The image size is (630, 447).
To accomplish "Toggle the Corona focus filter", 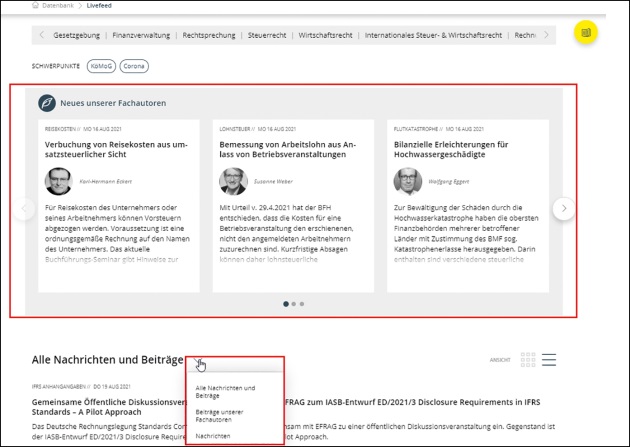I will [134, 66].
